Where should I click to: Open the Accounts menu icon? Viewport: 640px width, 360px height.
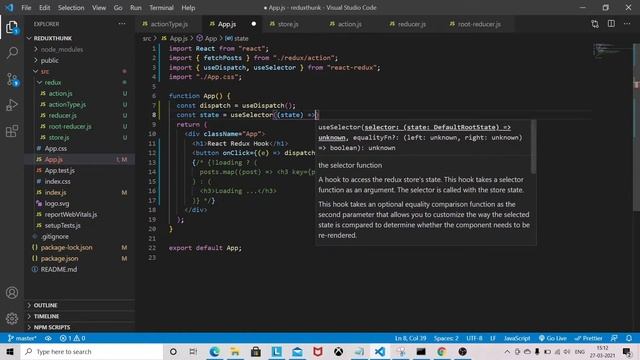[x=12, y=293]
